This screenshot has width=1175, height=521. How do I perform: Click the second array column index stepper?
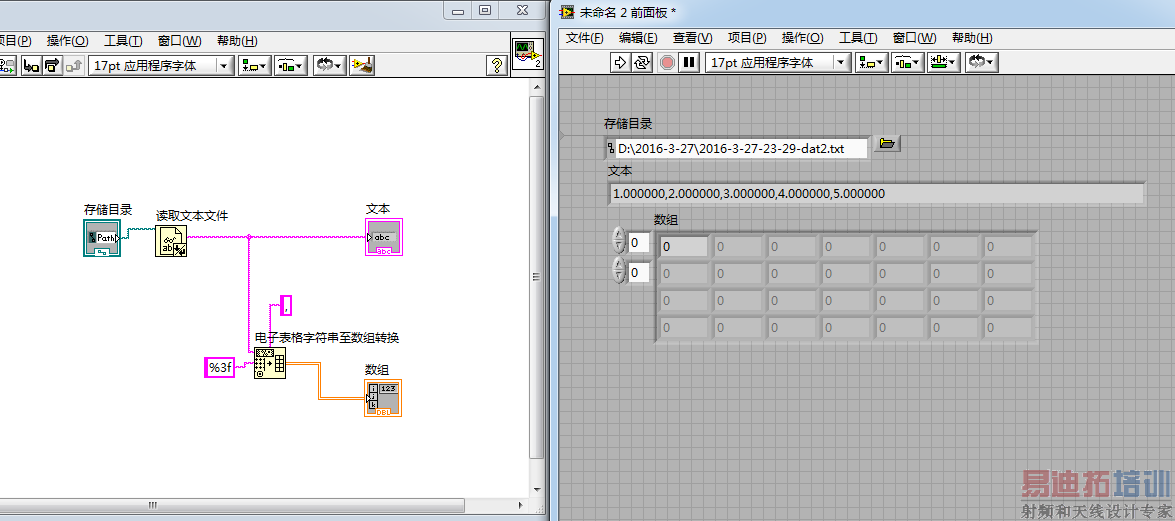click(x=619, y=271)
